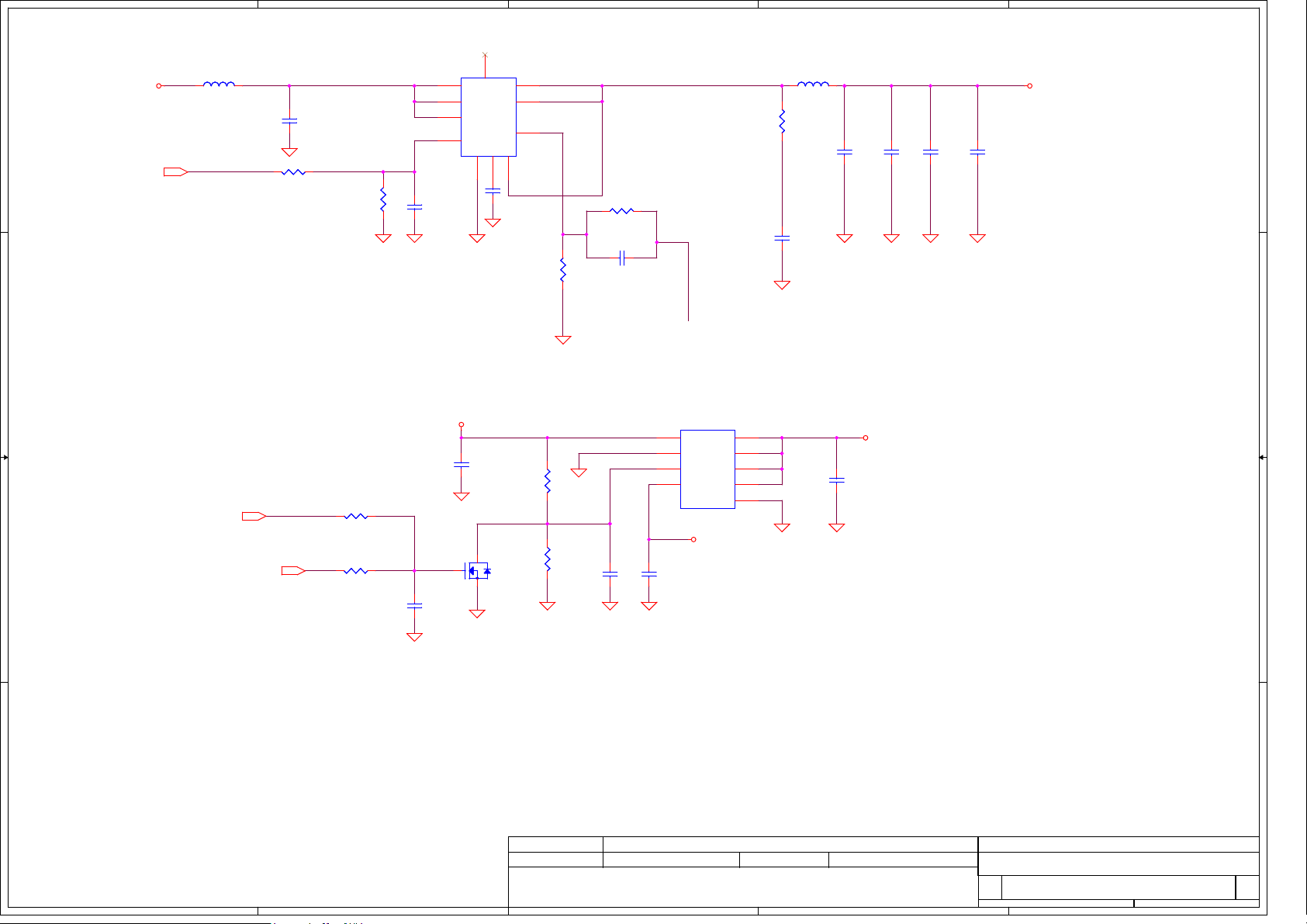Click the terminal circle at lower IC's output rail
The image size is (1307, 924).
pos(866,438)
